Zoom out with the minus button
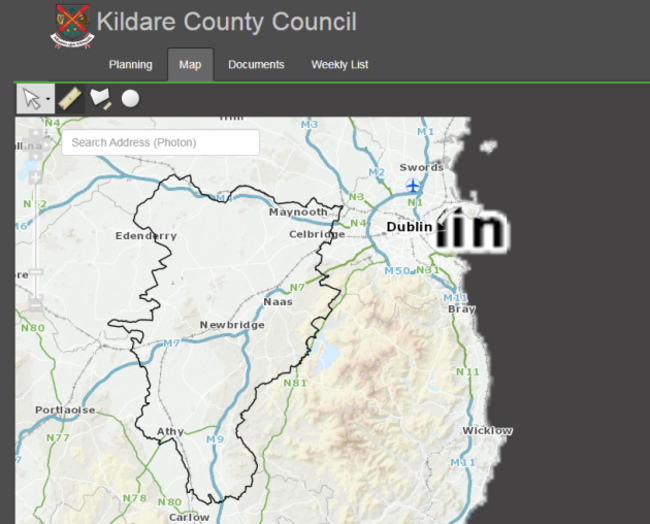This screenshot has height=524, width=650. tap(36, 305)
